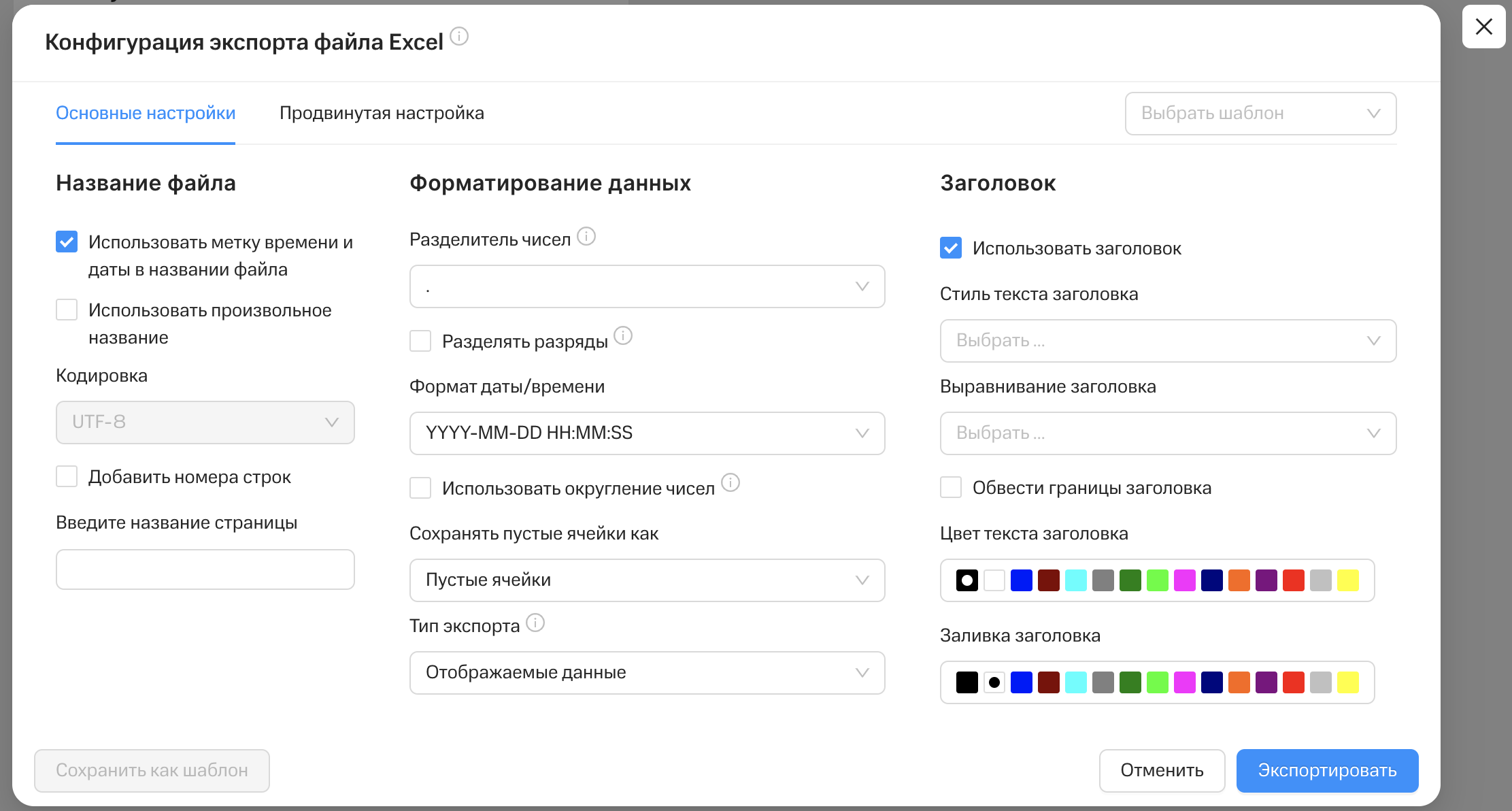Open Стиль текста заголовка dropdown
Viewport: 1512px width, 811px height.
click(1168, 341)
